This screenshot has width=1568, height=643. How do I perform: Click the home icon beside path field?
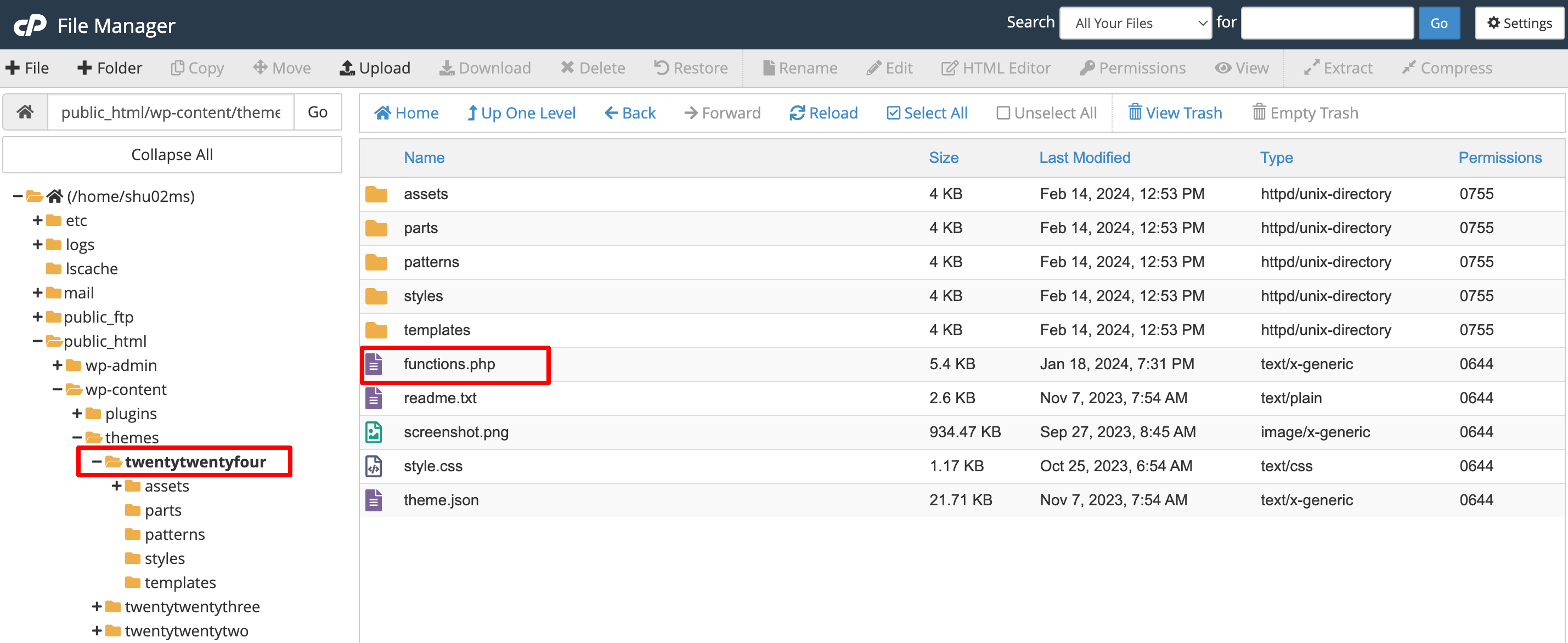pos(25,112)
